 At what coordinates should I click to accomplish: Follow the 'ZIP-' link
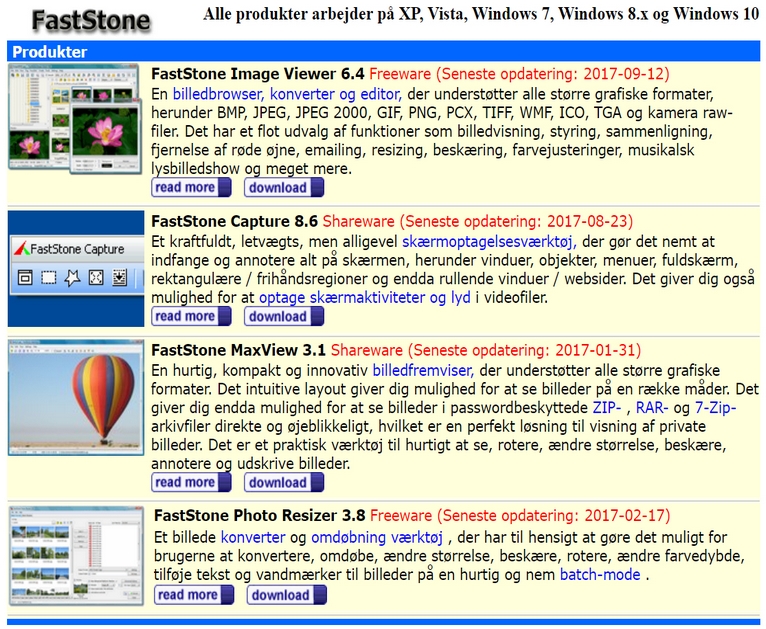607,407
